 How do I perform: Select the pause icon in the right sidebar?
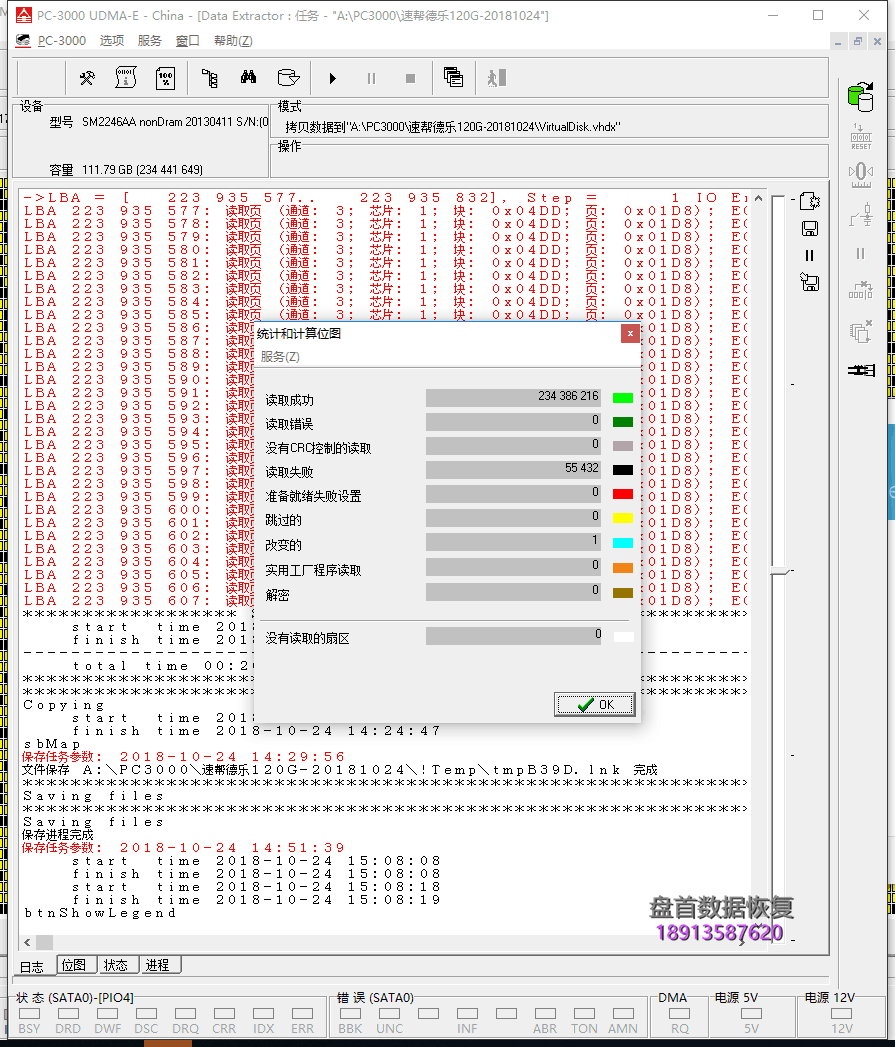[x=860, y=254]
